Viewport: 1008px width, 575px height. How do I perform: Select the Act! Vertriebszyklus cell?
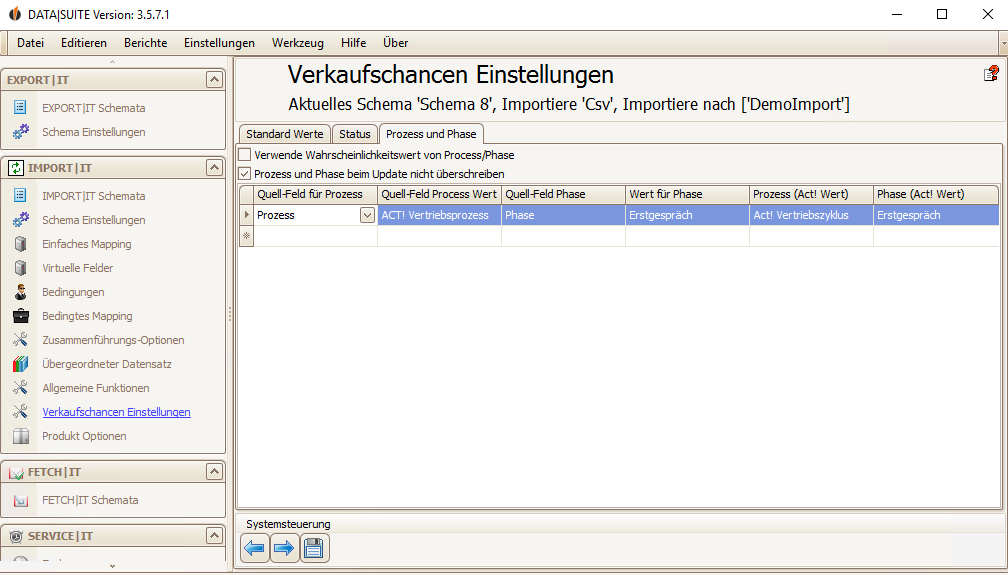tap(811, 215)
